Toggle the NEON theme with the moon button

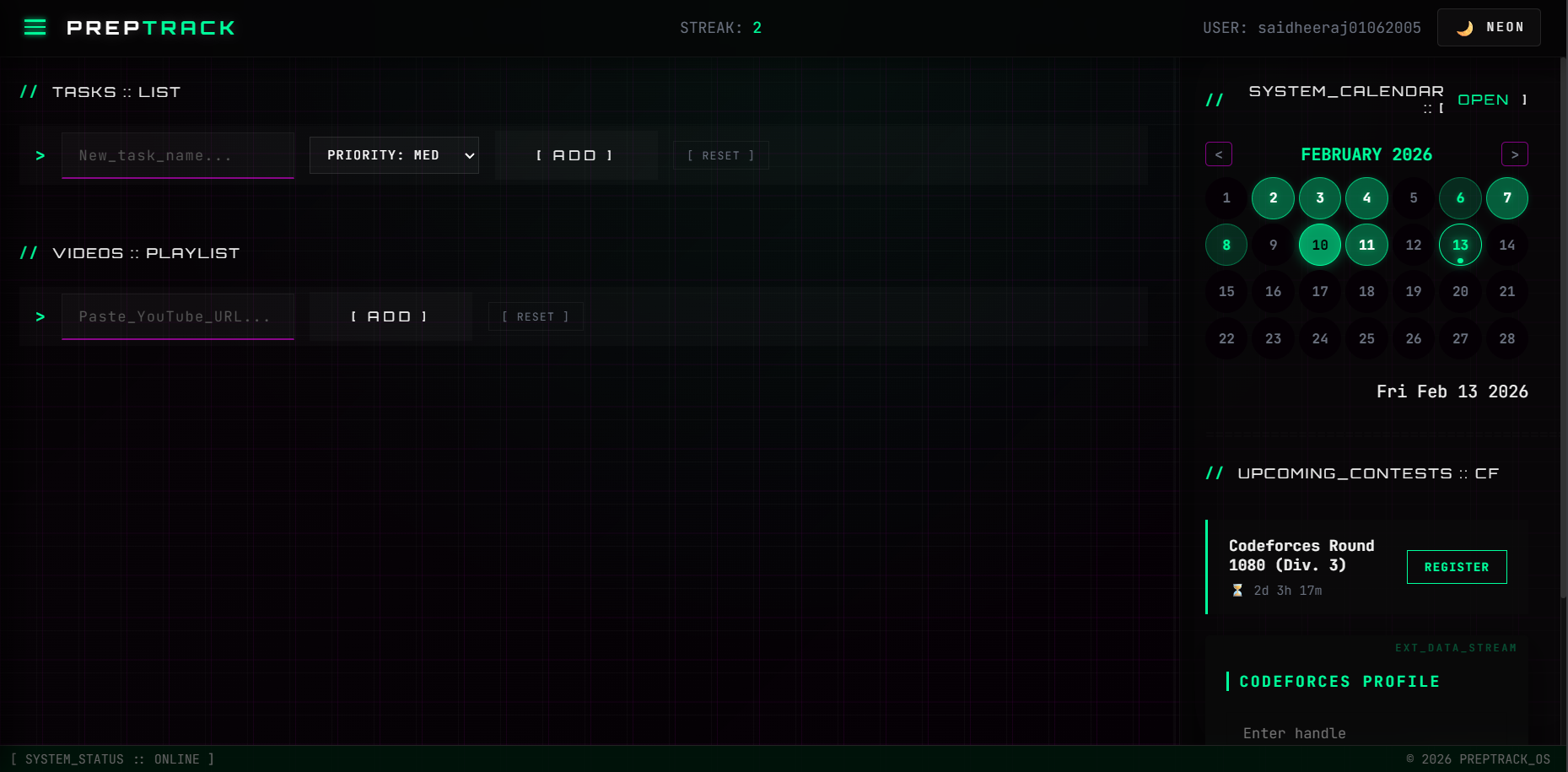click(x=1488, y=27)
